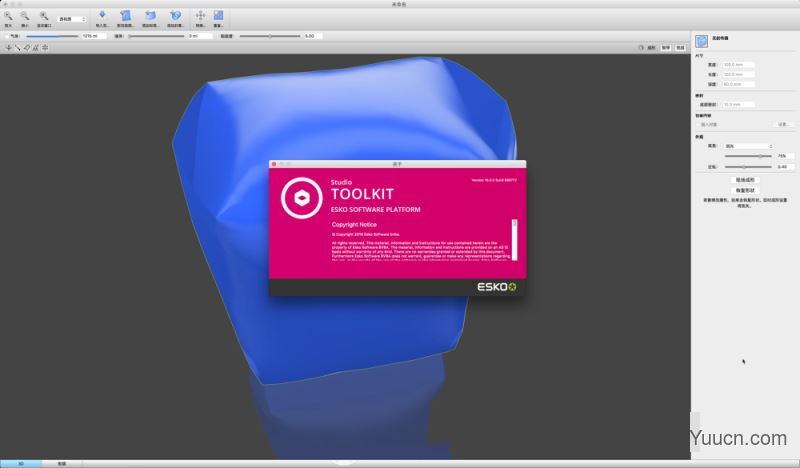Viewport: 800px width, 468px height.
Task: Click the 75% value field
Action: click(x=785, y=156)
